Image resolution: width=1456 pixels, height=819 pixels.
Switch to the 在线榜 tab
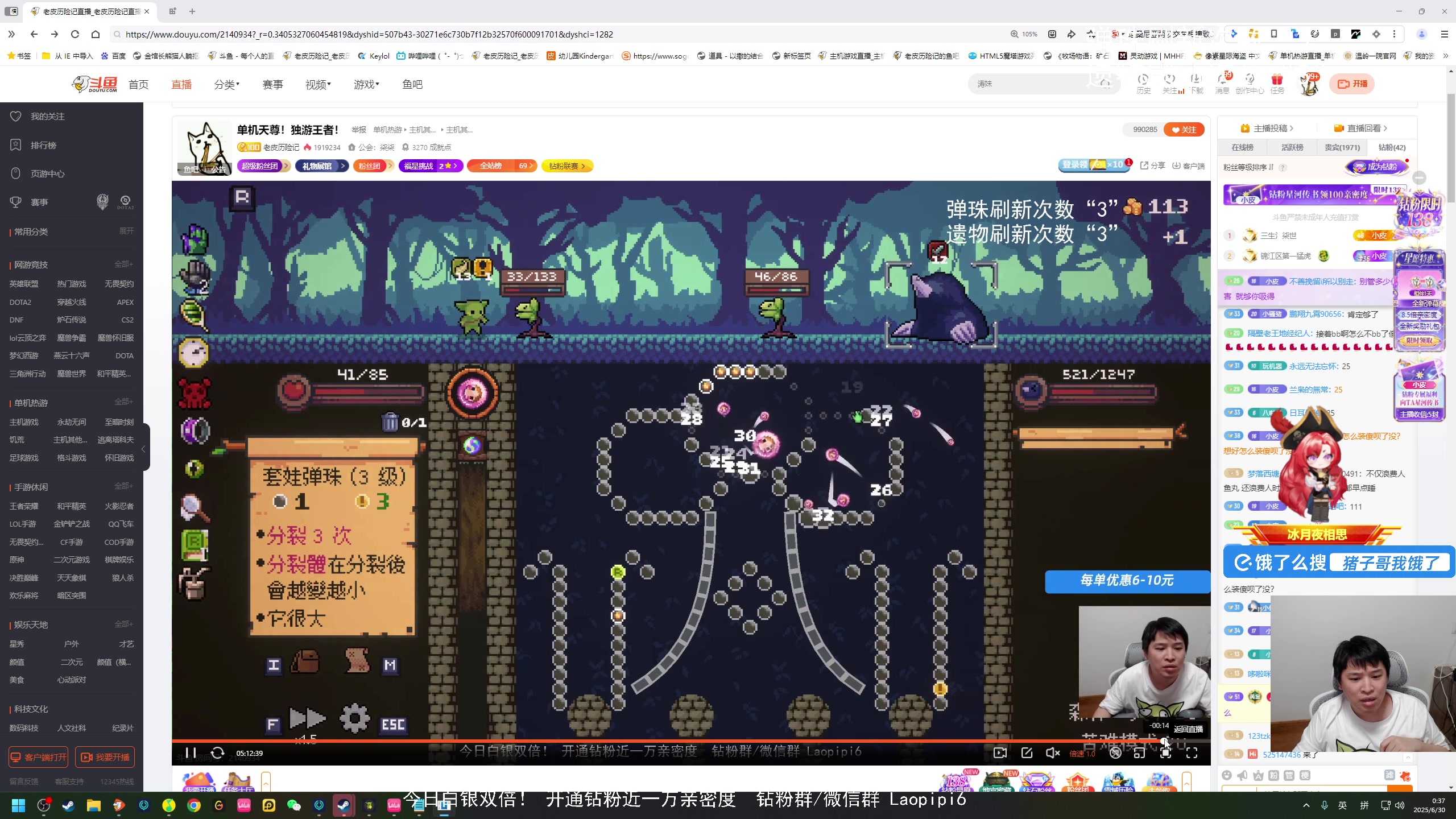[1242, 147]
